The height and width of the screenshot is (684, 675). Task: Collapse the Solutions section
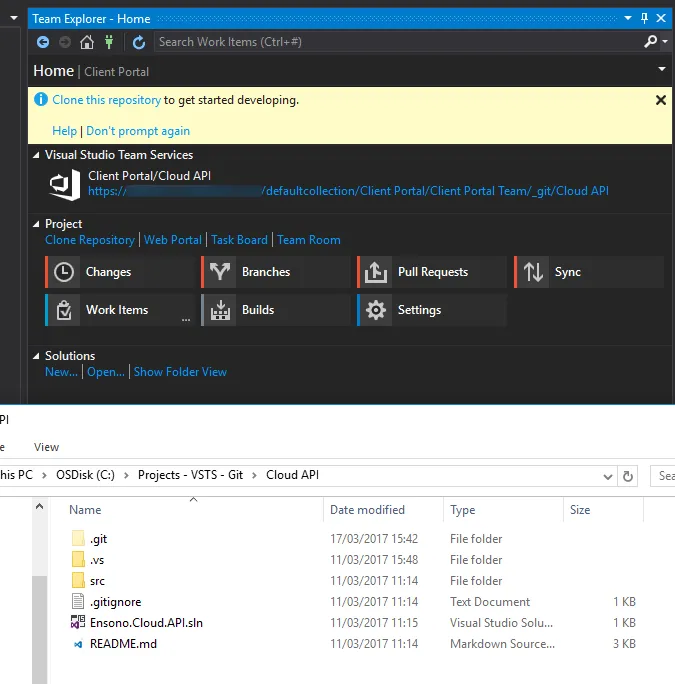(x=36, y=356)
